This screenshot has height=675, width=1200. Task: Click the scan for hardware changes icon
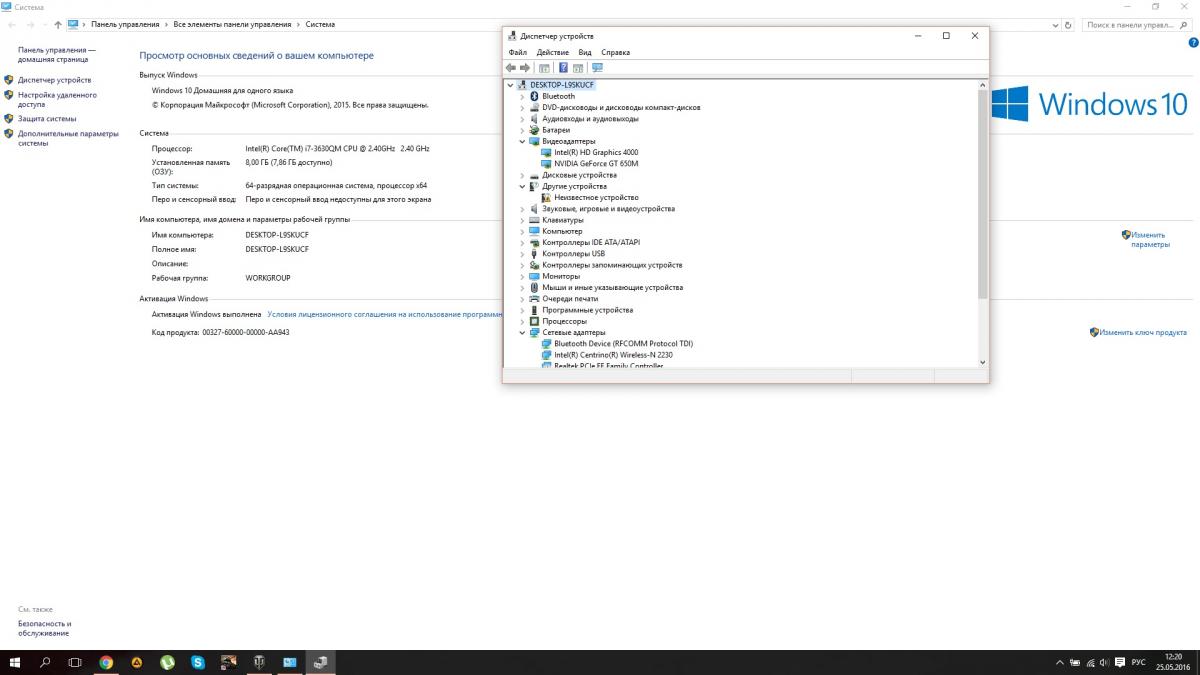(598, 68)
